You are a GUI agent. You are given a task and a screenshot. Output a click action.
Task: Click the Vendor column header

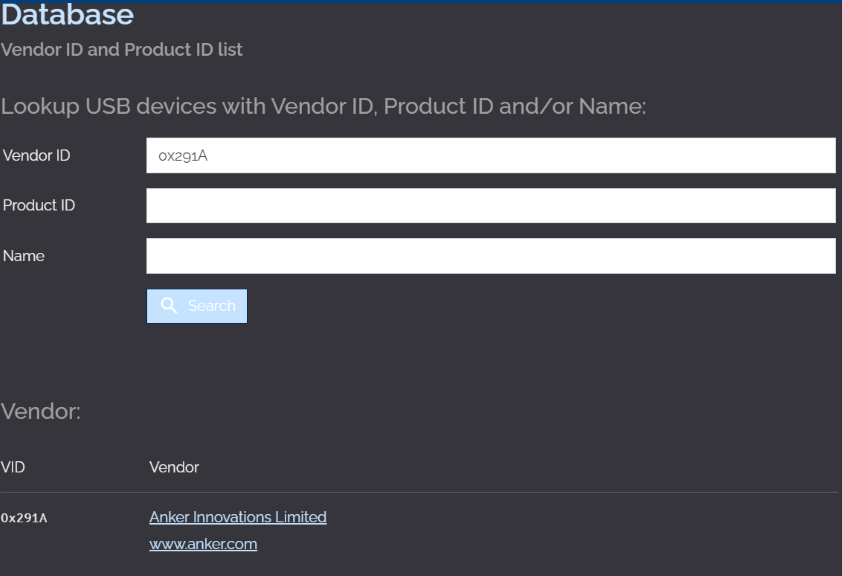[x=174, y=467]
